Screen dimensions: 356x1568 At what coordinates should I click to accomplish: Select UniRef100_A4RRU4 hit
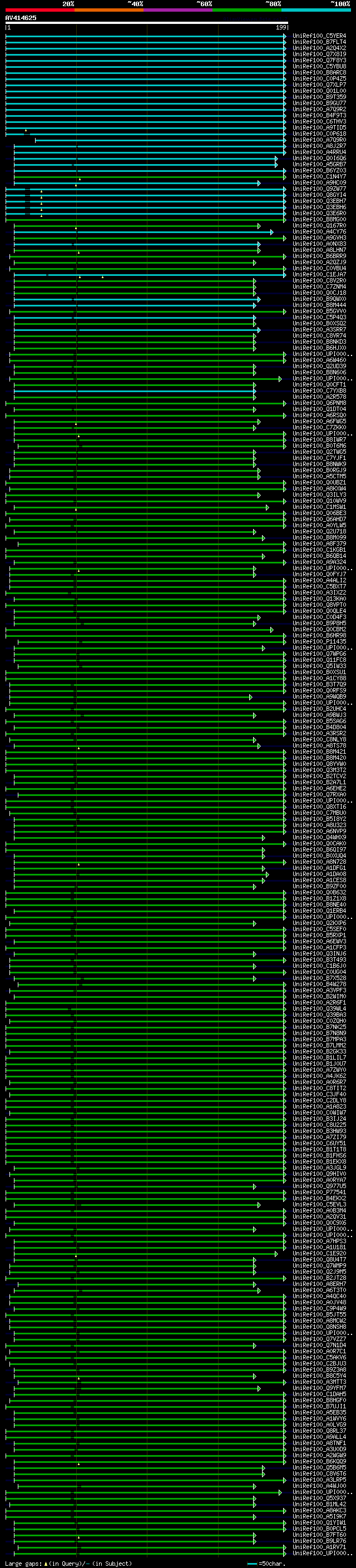319,152
